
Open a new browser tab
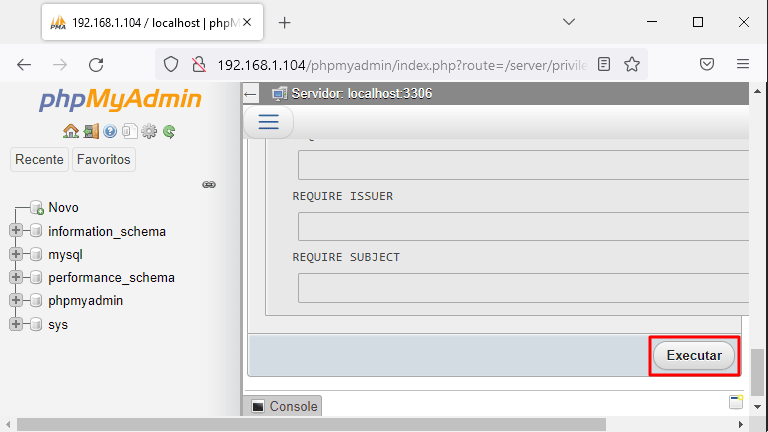pos(285,23)
